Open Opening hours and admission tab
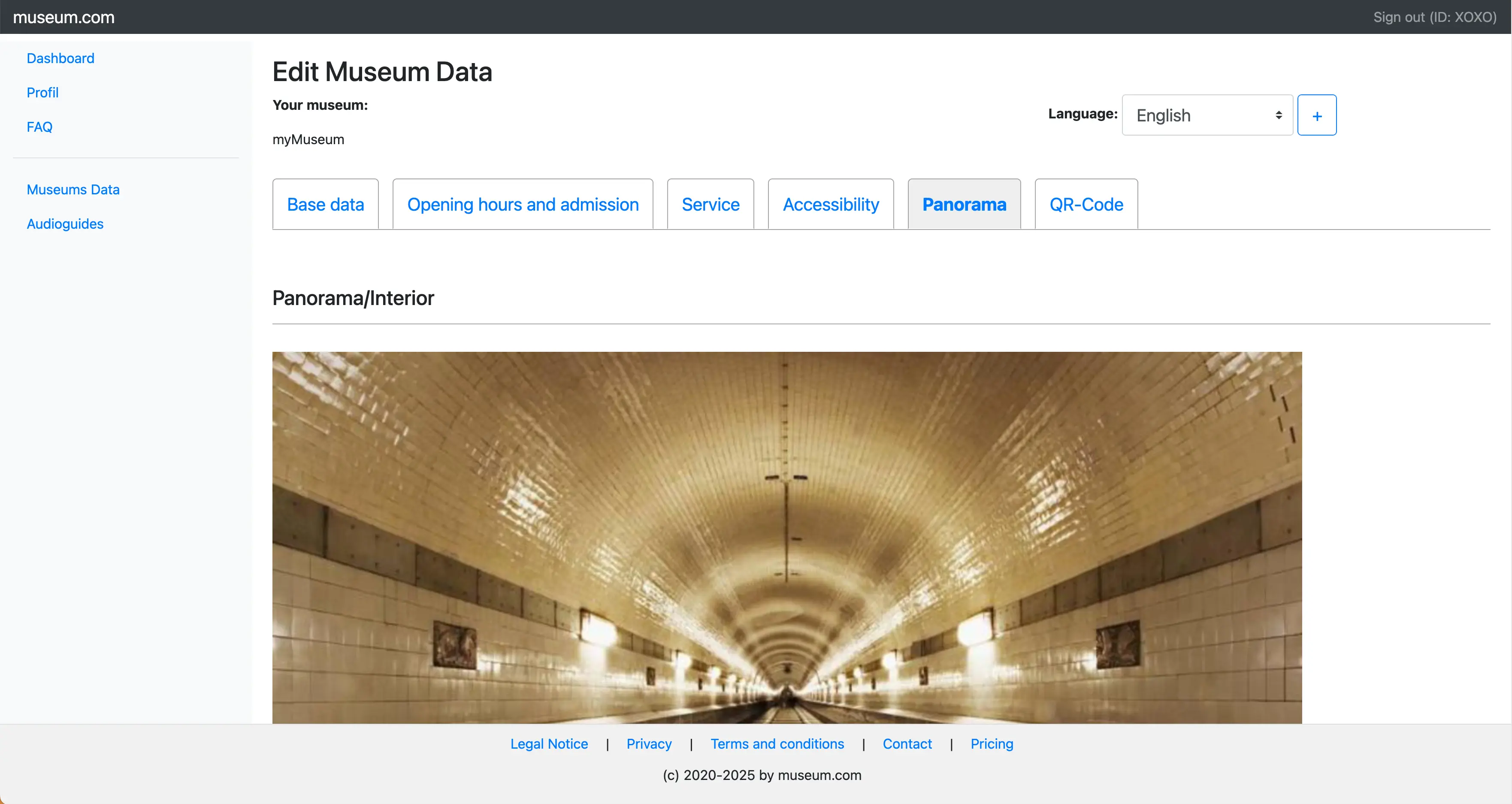The width and height of the screenshot is (1512, 804). click(x=523, y=204)
